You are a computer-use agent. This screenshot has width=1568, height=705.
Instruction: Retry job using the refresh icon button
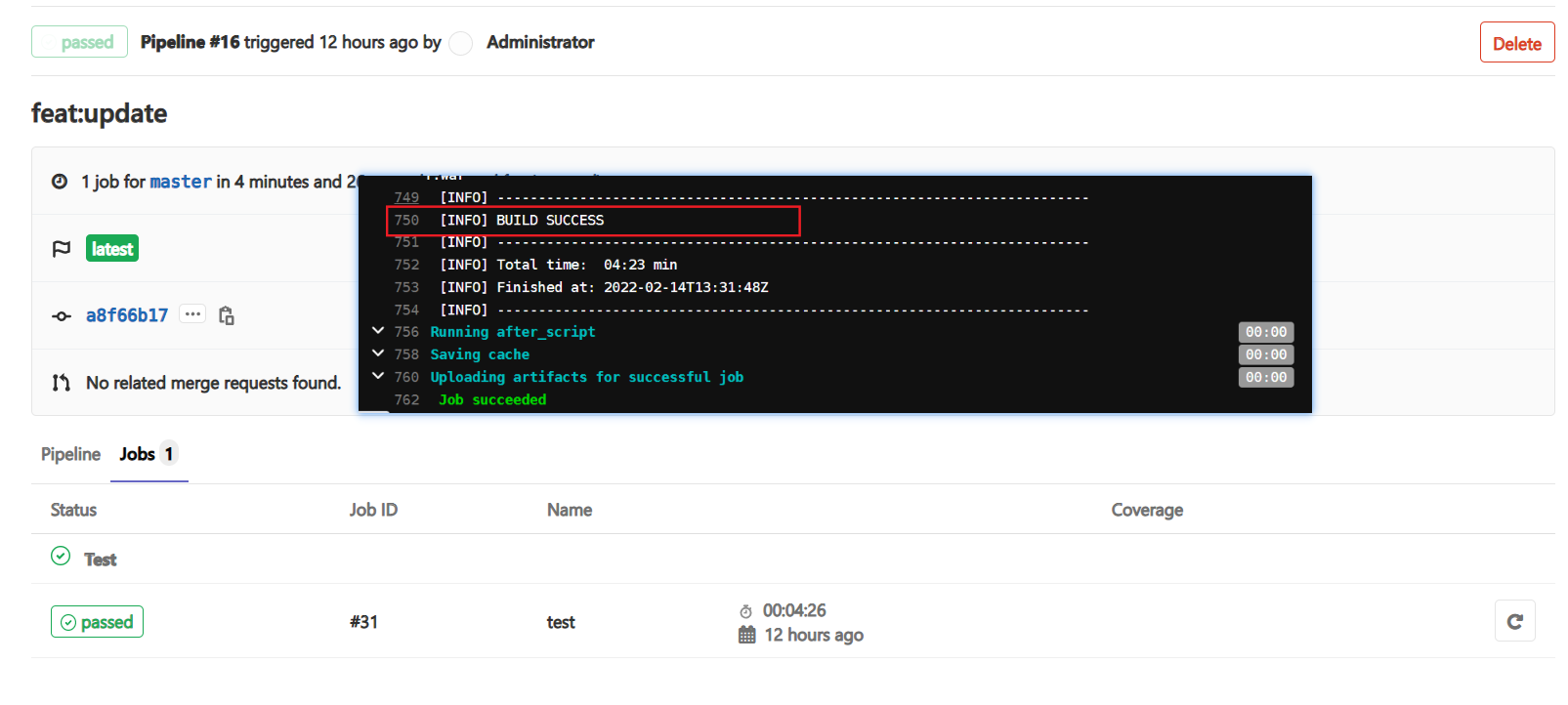[x=1515, y=621]
